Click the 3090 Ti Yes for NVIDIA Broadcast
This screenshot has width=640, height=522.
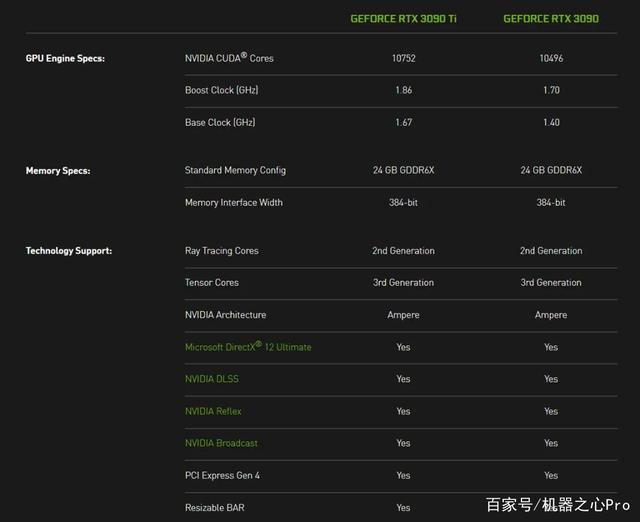coord(403,443)
